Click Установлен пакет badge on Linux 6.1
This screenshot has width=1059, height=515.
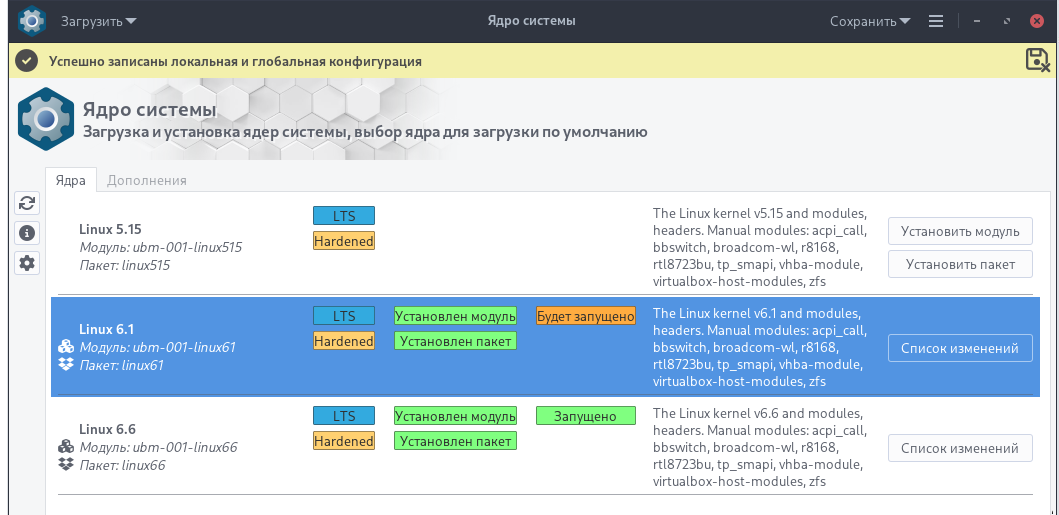point(455,341)
